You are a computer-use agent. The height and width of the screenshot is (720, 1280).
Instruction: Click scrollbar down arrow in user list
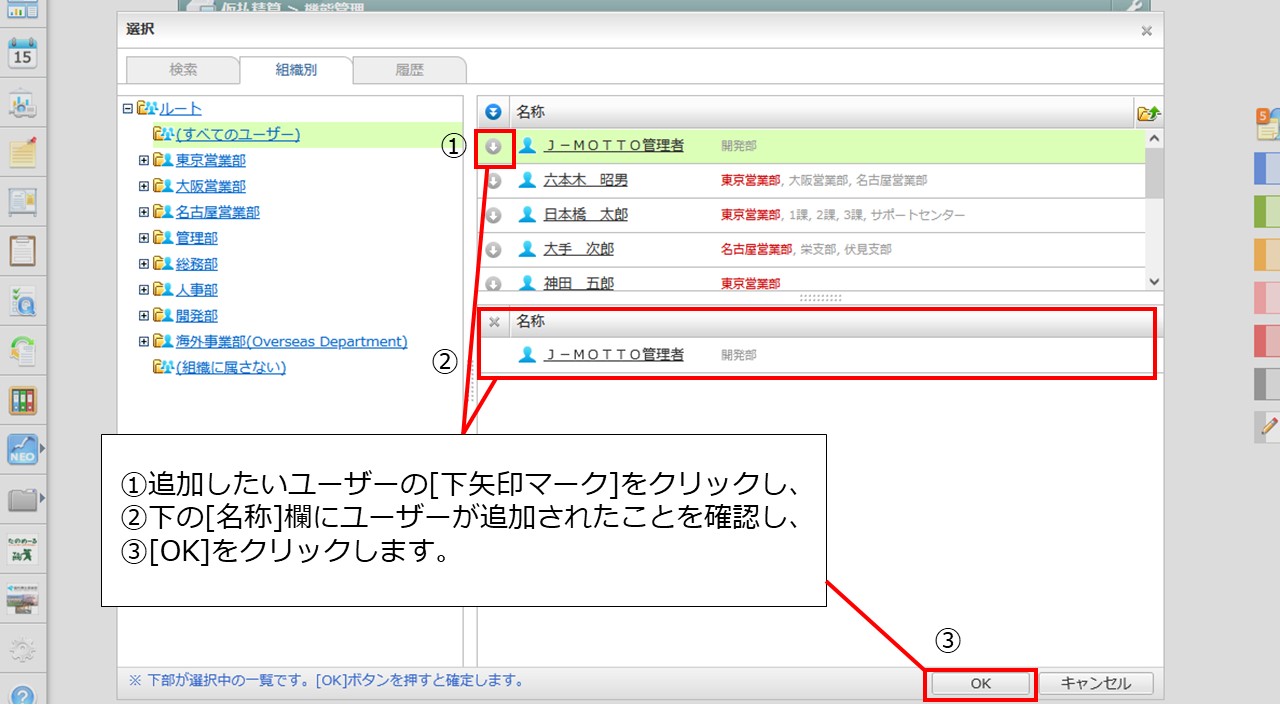coord(1154,283)
